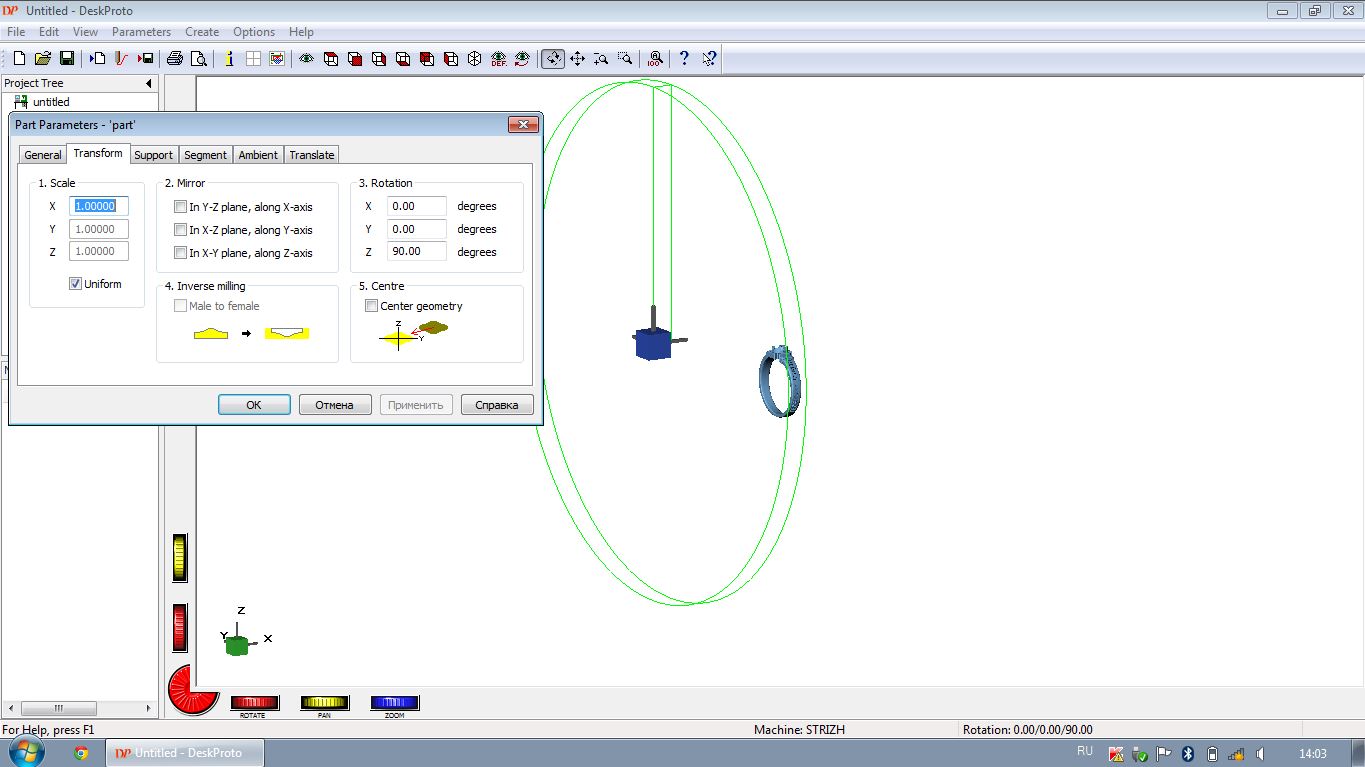Image resolution: width=1365 pixels, height=767 pixels.
Task: Click the print preview icon
Action: [199, 59]
